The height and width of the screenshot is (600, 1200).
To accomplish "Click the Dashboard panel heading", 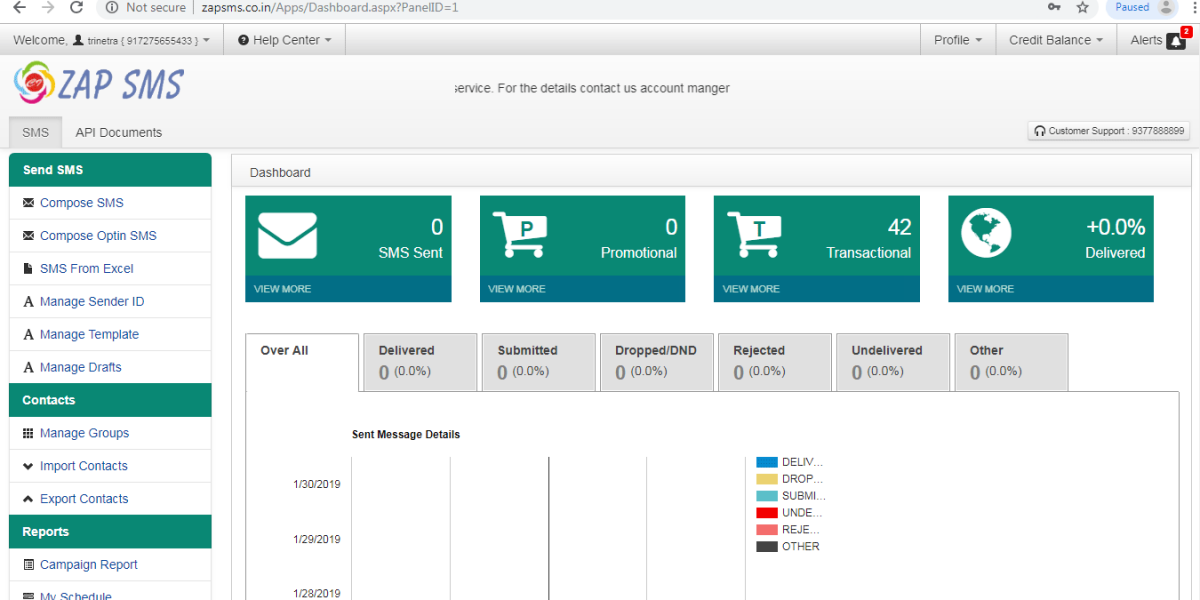I will click(x=280, y=173).
